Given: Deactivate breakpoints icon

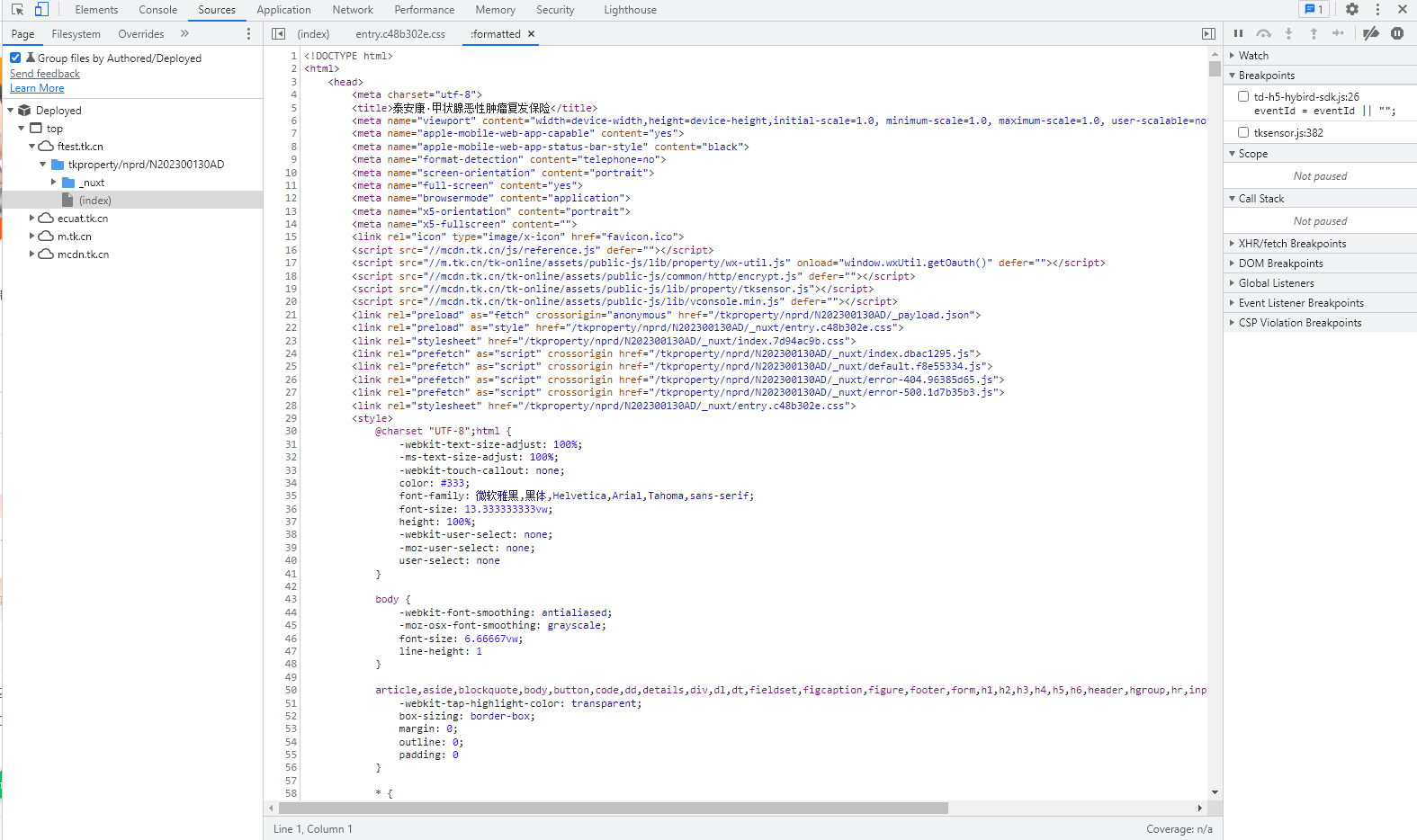Looking at the screenshot, I should click(x=1371, y=34).
